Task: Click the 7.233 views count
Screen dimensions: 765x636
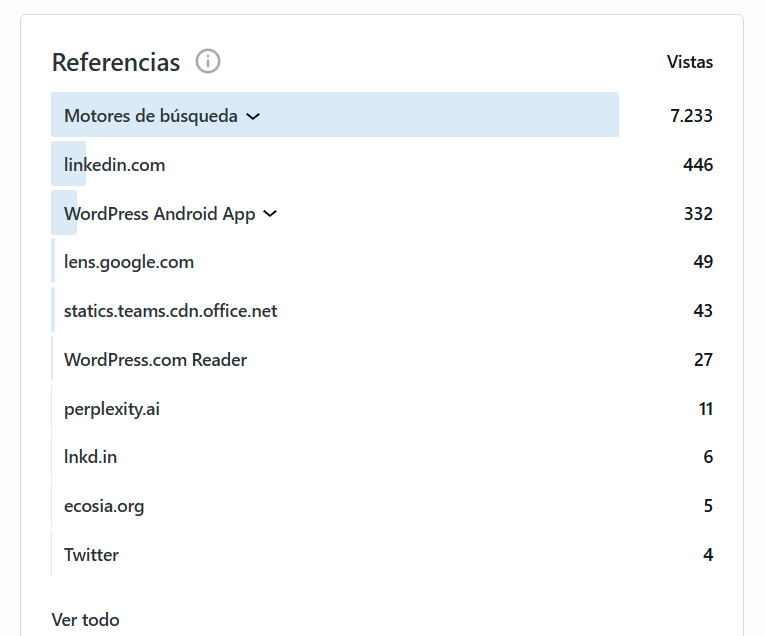Action: [691, 116]
